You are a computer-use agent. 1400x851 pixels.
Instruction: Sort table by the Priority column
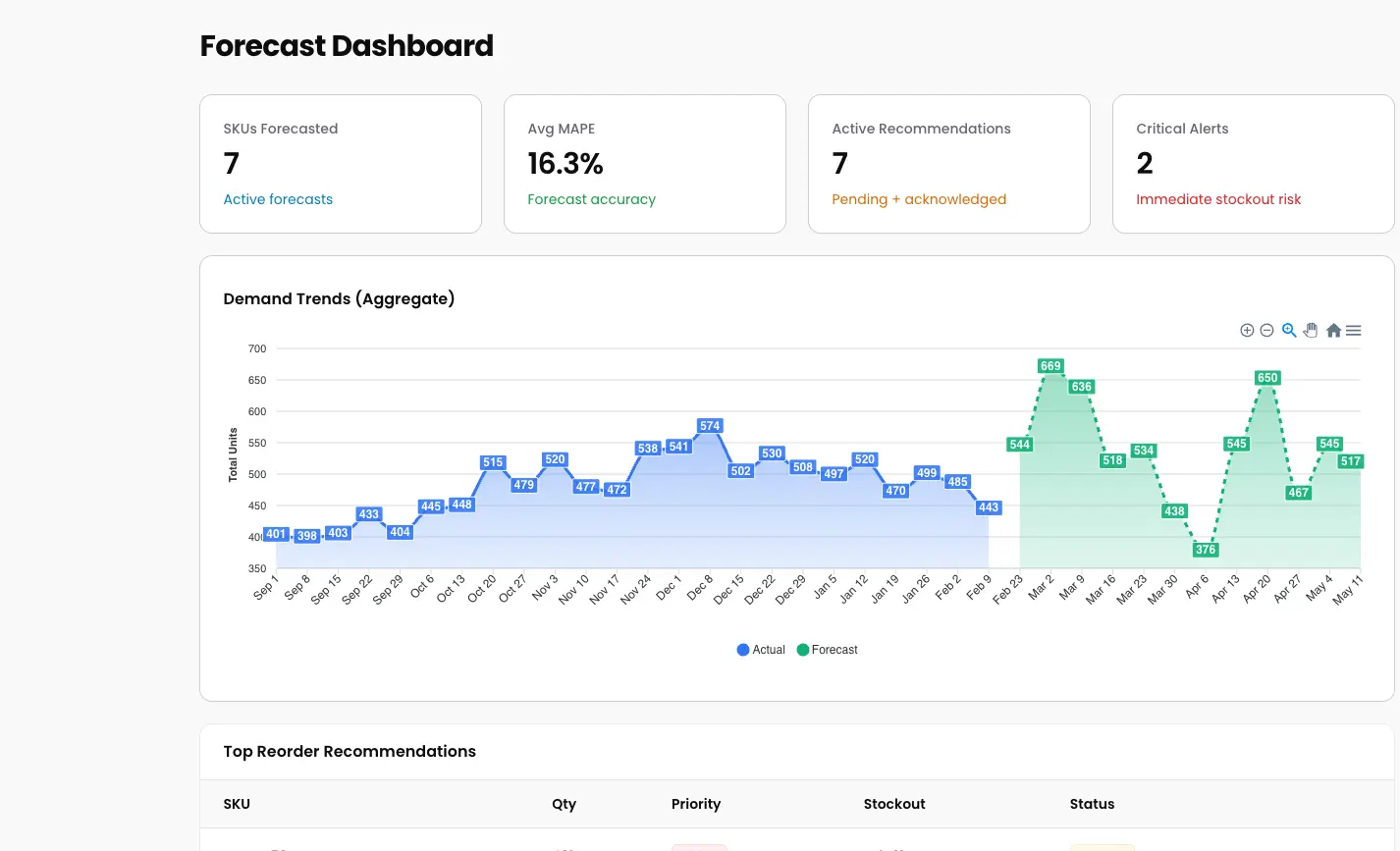point(696,804)
